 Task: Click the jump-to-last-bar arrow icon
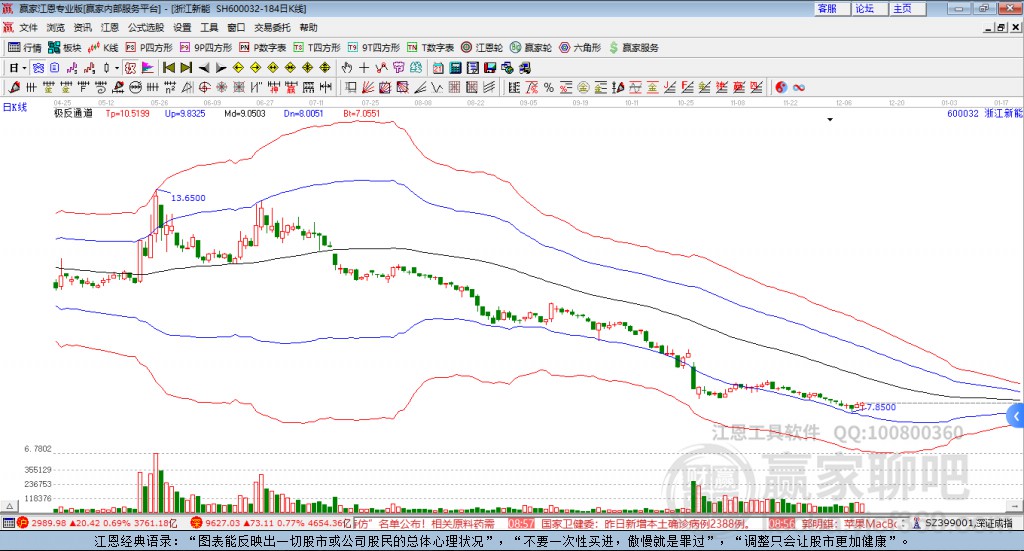[186, 68]
